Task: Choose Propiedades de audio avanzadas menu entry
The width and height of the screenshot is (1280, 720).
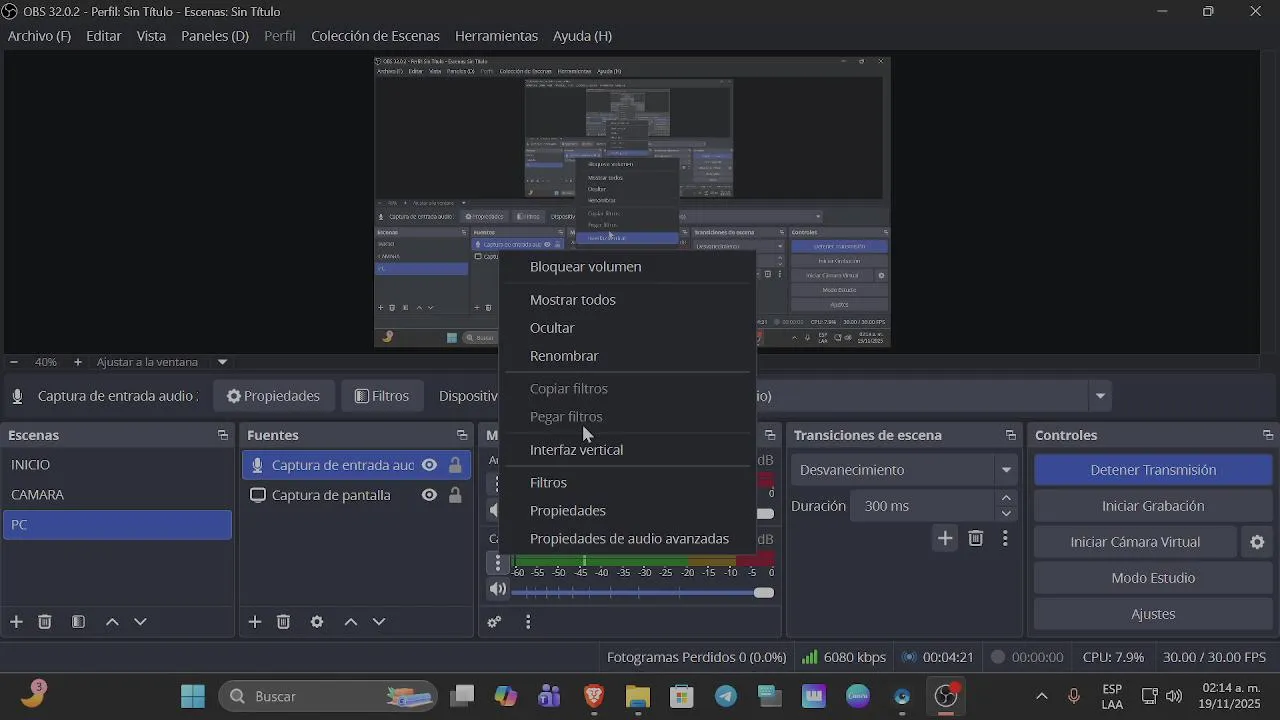Action: 628,539
